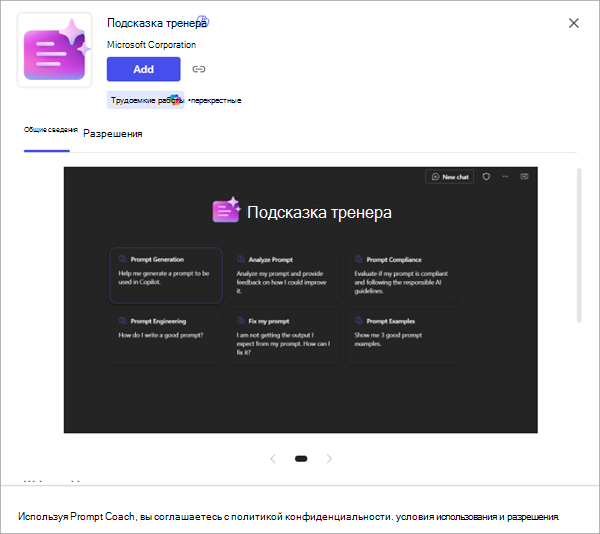Click the Copilot badge beside the app title
This screenshot has height=534, width=600.
(203, 20)
